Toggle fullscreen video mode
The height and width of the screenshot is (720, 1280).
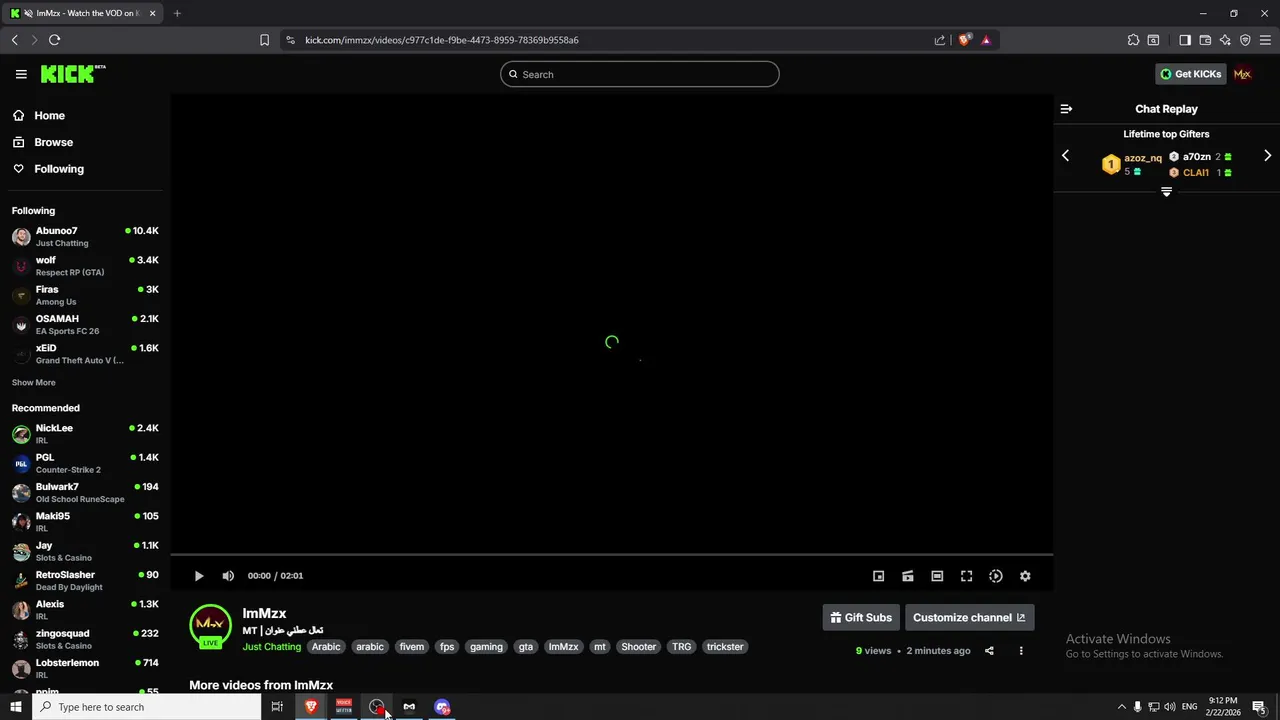[x=966, y=576]
